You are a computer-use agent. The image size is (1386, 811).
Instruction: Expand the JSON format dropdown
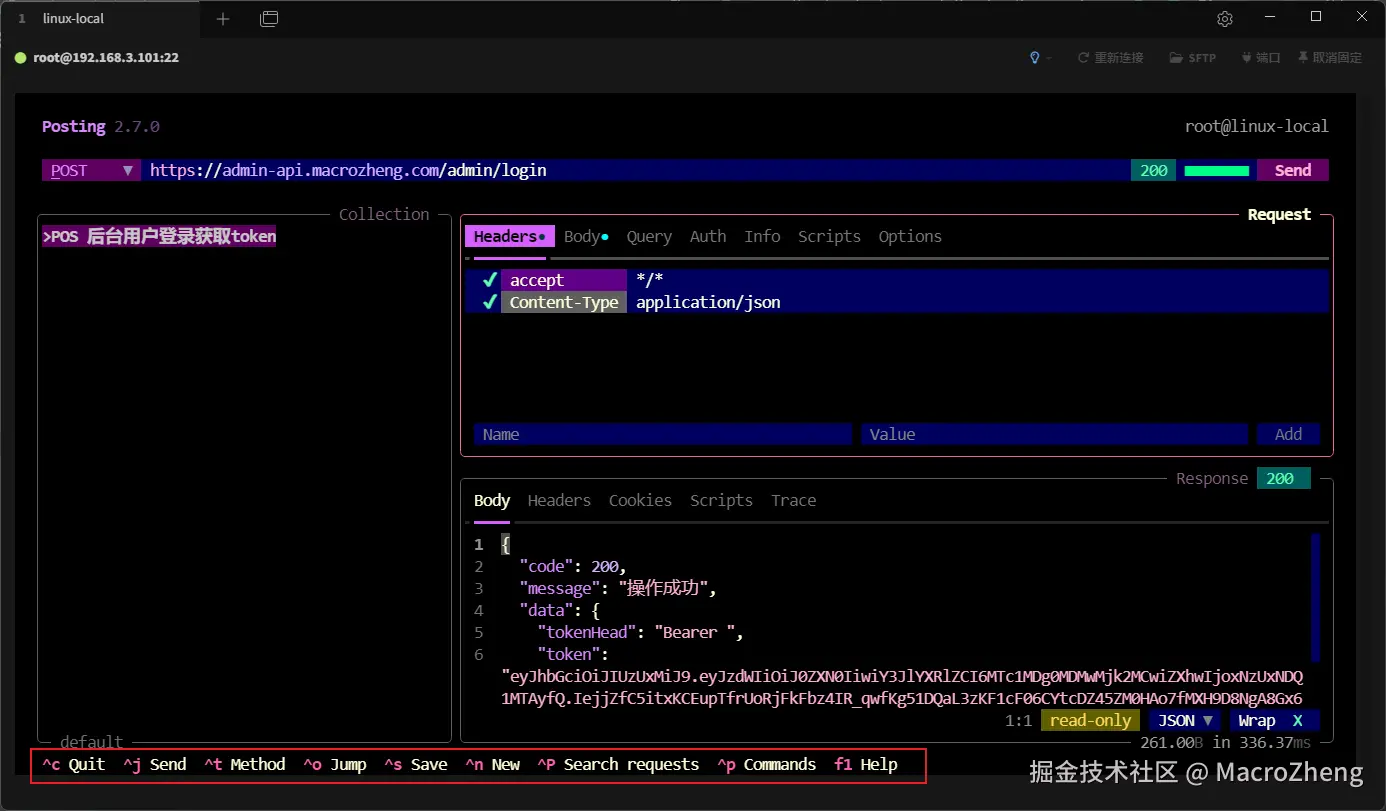tap(1185, 720)
